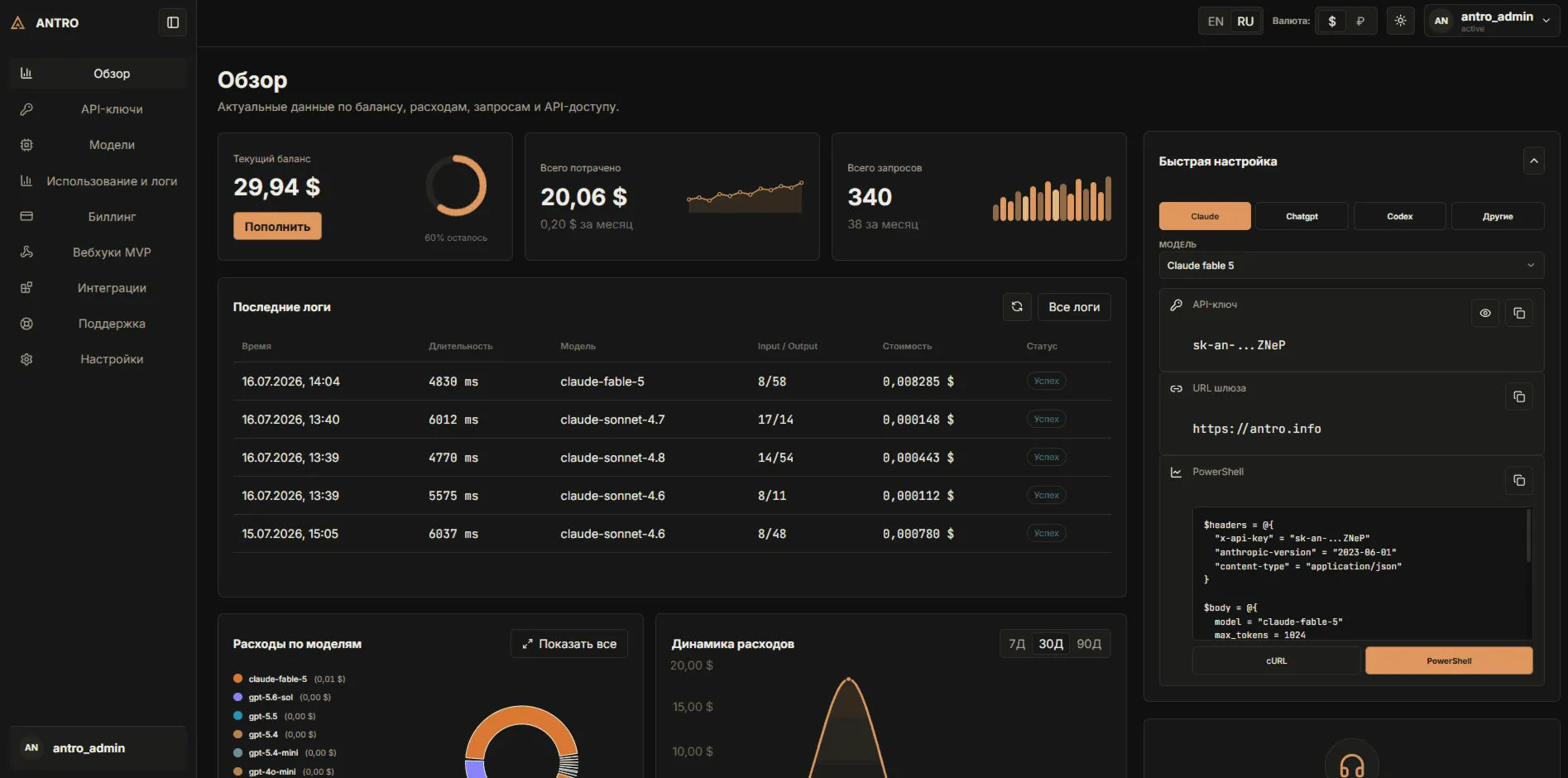Image resolution: width=1568 pixels, height=778 pixels.
Task: Select the Codex quick-setup tab
Action: 1399,216
